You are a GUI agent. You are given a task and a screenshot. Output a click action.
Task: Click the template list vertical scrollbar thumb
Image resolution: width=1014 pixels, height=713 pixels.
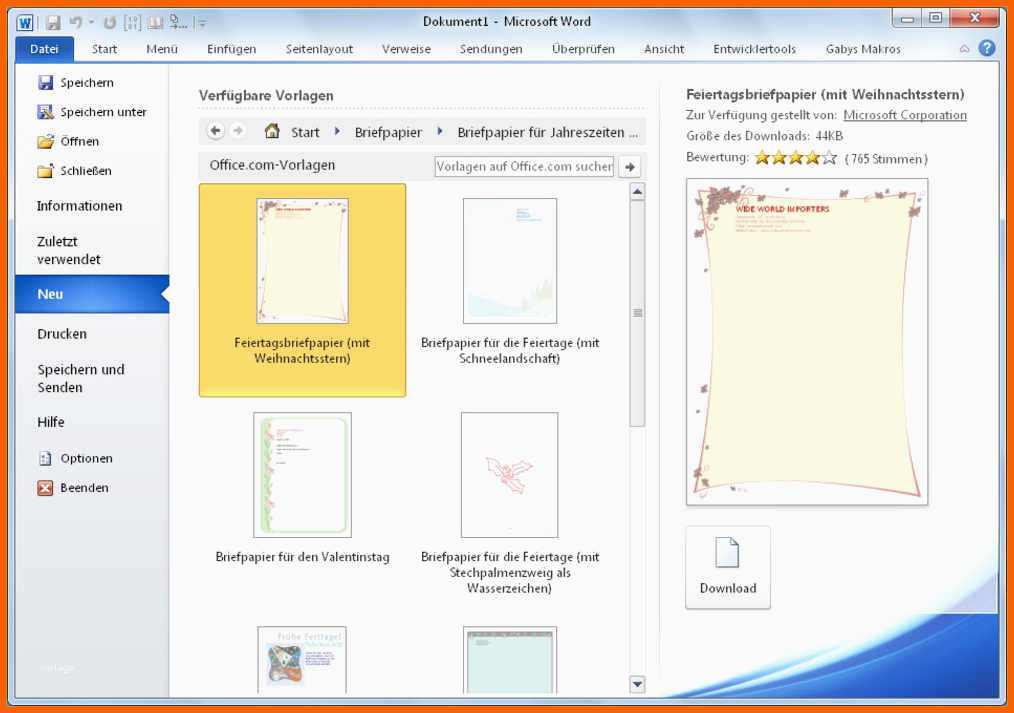(x=637, y=313)
